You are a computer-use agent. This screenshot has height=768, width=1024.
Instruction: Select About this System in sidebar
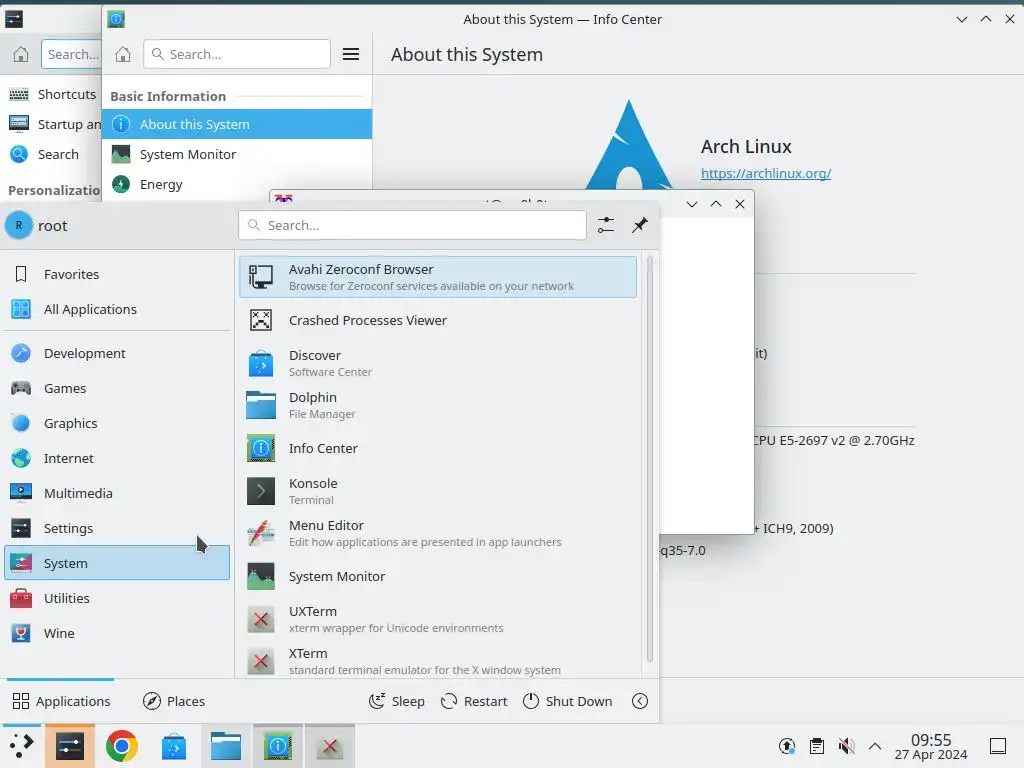tap(236, 124)
